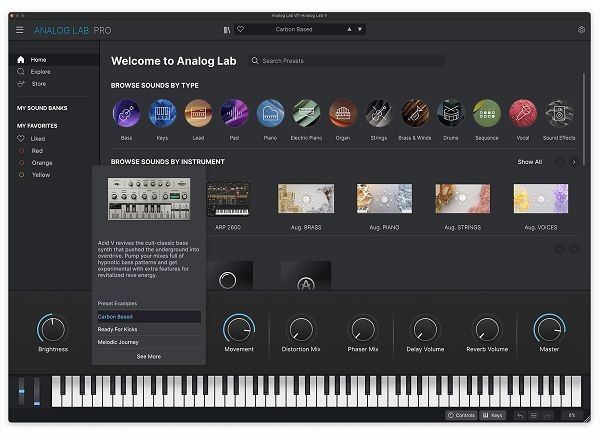600x439 pixels.
Task: Select the Bass sound type icon
Action: click(x=126, y=113)
